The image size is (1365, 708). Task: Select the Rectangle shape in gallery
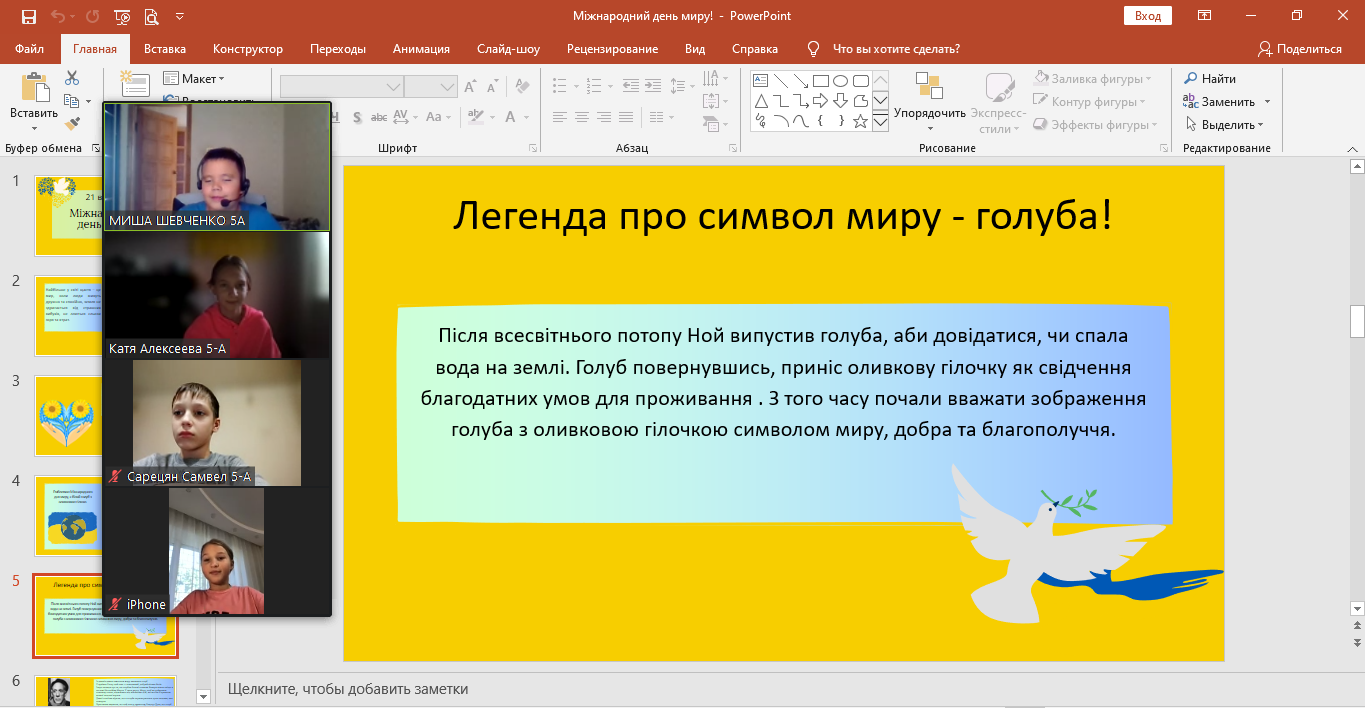pyautogui.click(x=820, y=81)
